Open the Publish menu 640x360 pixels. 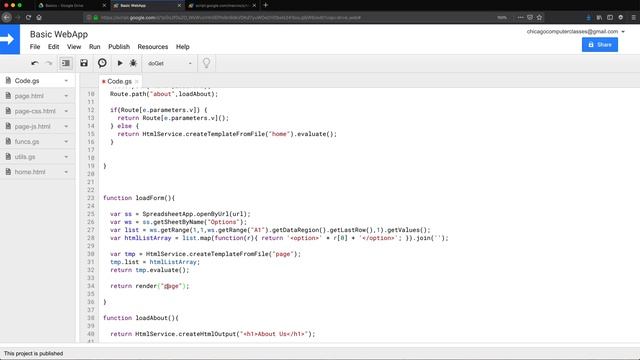coord(119,47)
